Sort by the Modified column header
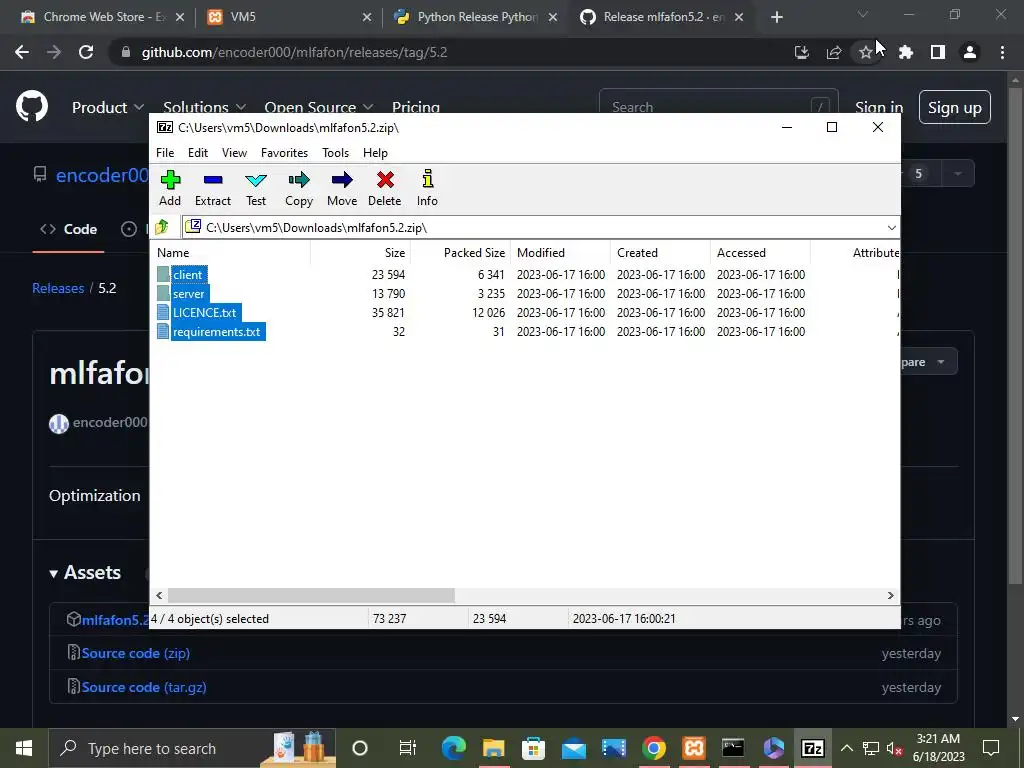This screenshot has height=768, width=1024. pyautogui.click(x=560, y=253)
